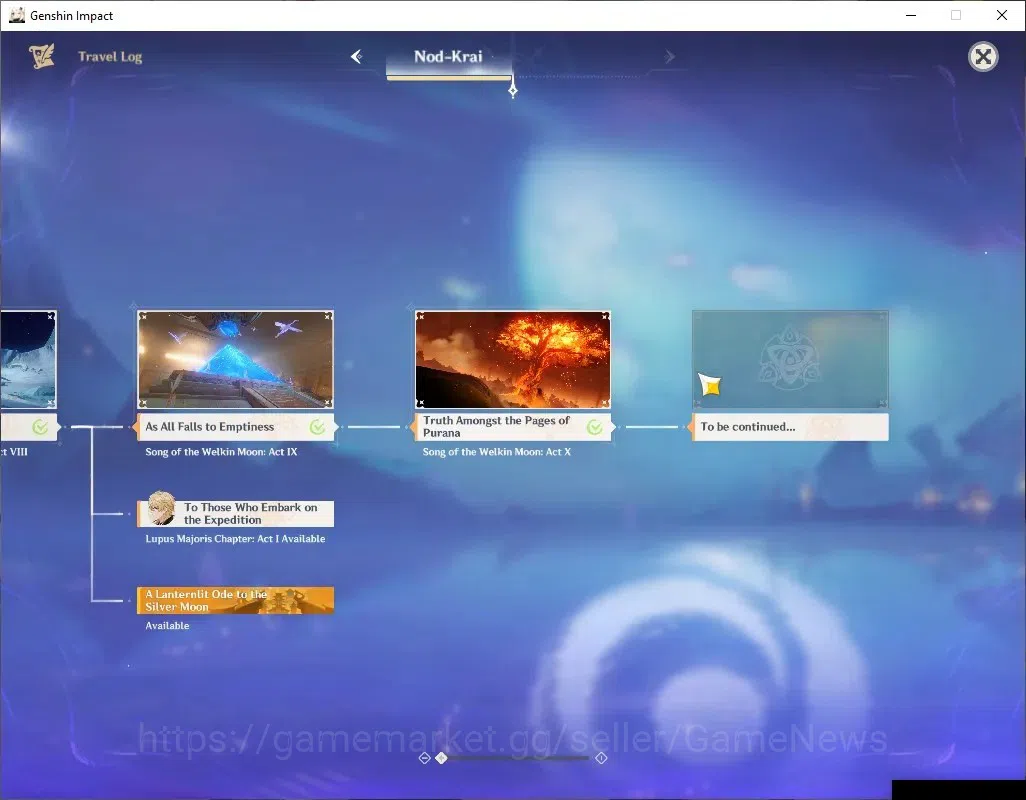The width and height of the screenshot is (1026, 800).
Task: Click the Song of the Welkin Moon: Act IX text
Action: pyautogui.click(x=221, y=452)
